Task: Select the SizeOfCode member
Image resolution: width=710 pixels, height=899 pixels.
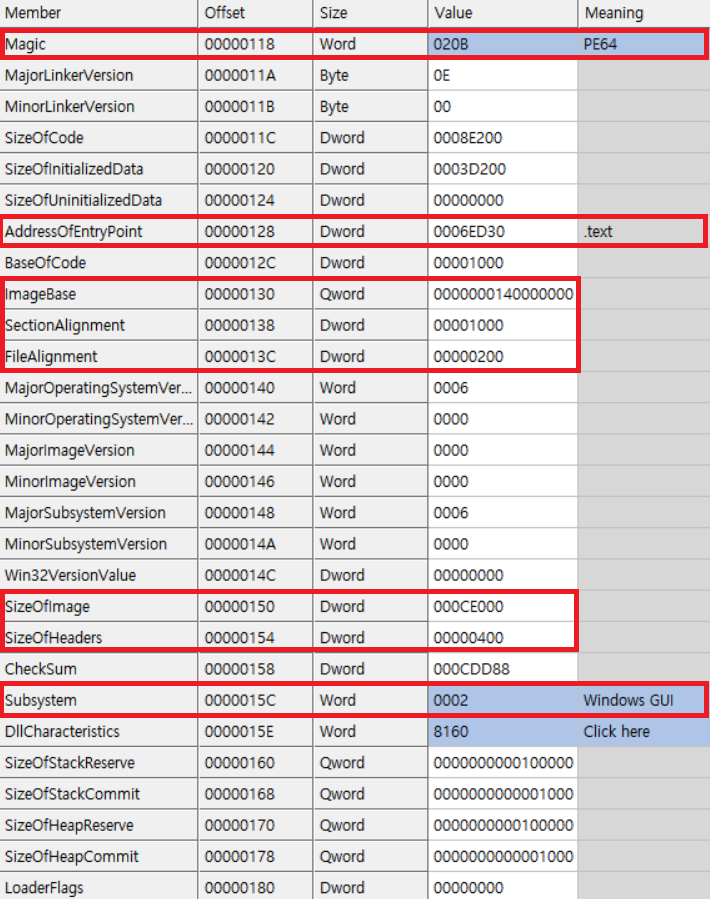Action: tap(99, 138)
